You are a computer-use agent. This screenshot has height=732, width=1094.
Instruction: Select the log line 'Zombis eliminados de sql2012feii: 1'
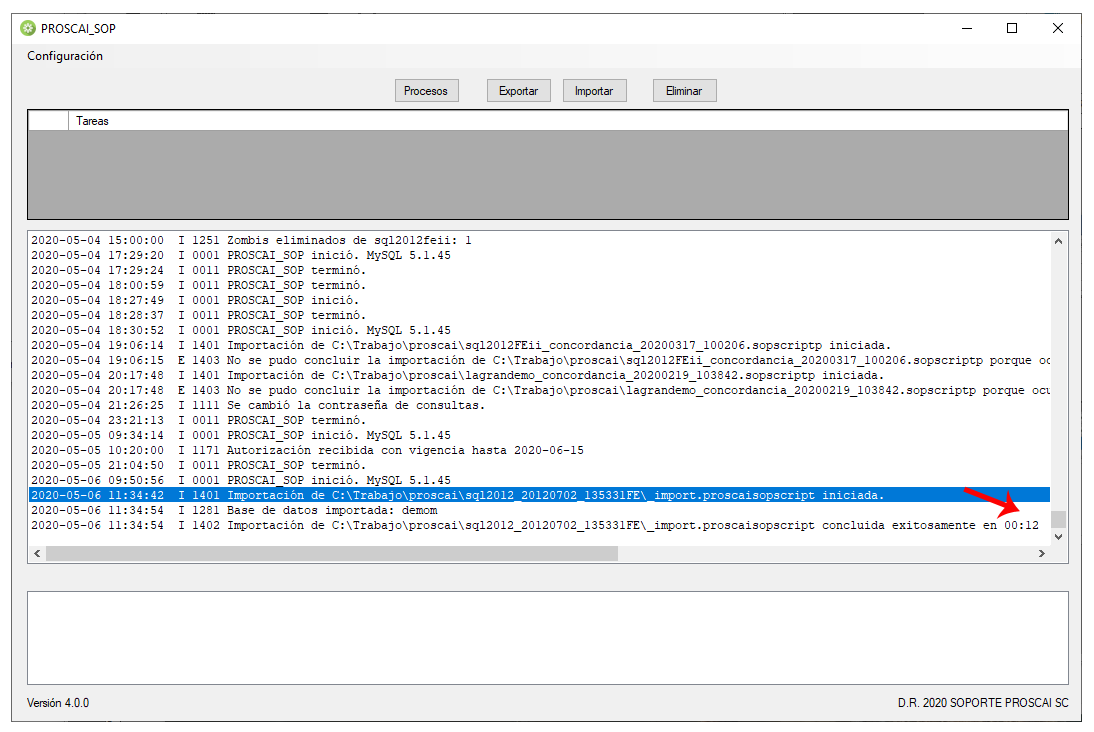(x=539, y=240)
